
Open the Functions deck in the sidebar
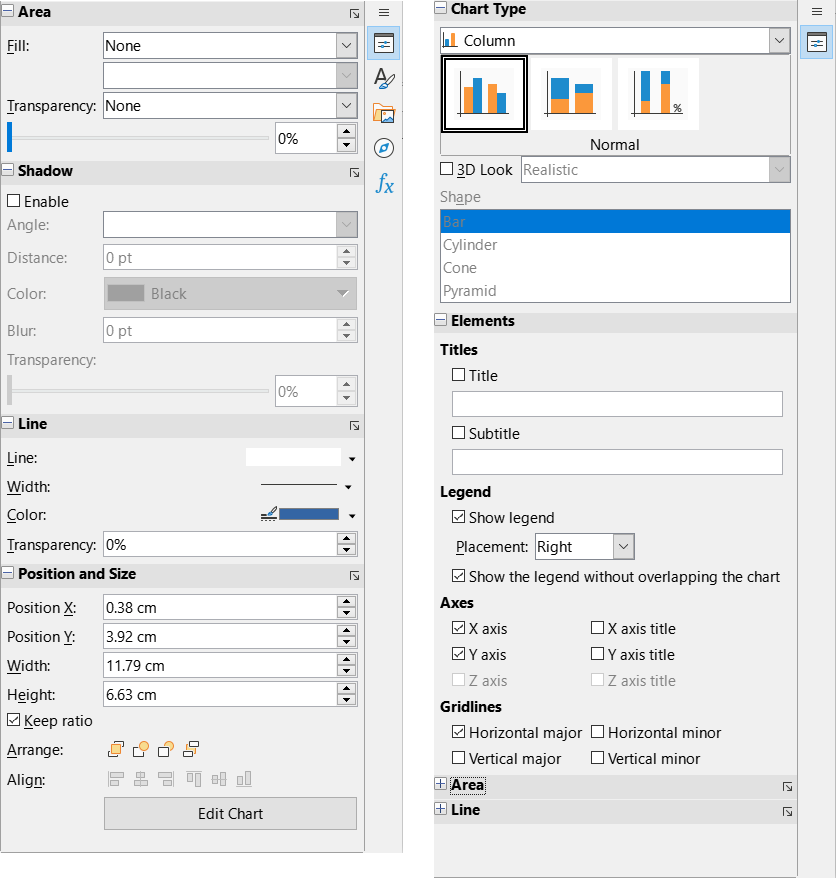tap(383, 184)
